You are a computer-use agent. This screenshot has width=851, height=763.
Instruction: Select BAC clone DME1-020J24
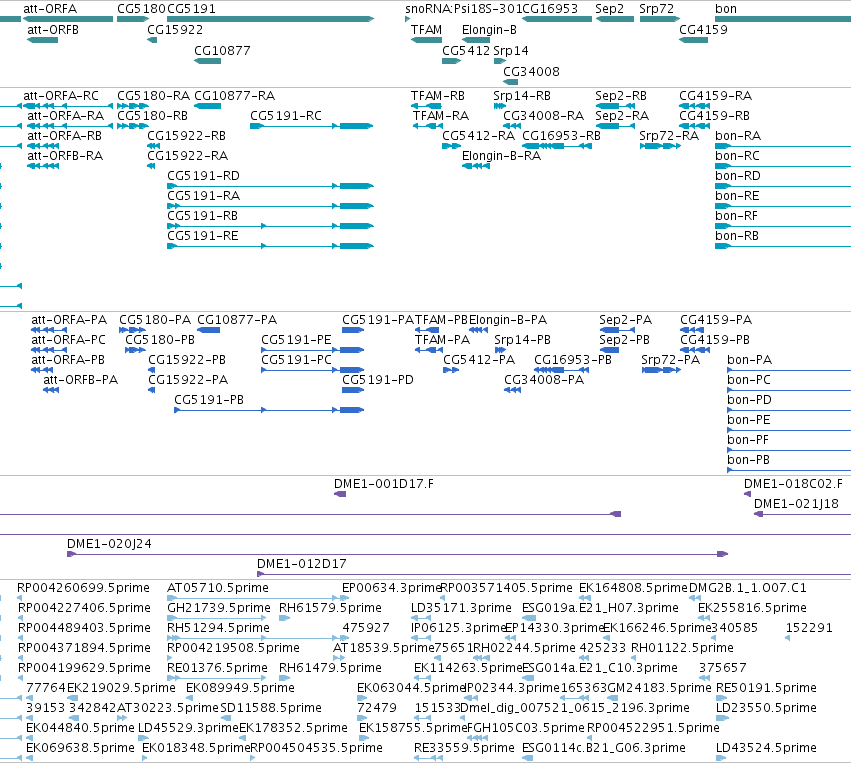coord(109,544)
